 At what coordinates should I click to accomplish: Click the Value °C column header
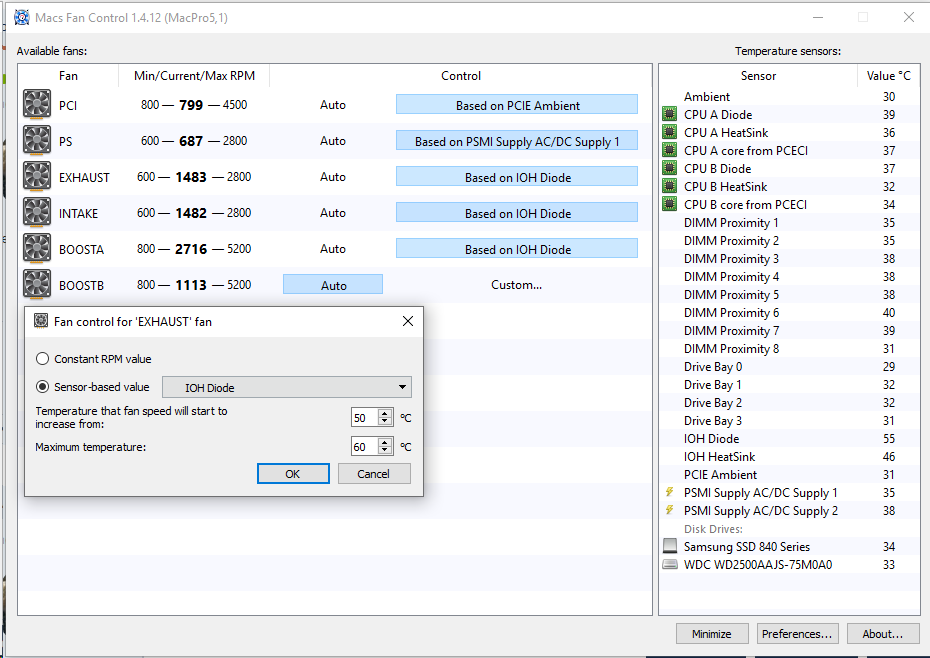point(888,75)
